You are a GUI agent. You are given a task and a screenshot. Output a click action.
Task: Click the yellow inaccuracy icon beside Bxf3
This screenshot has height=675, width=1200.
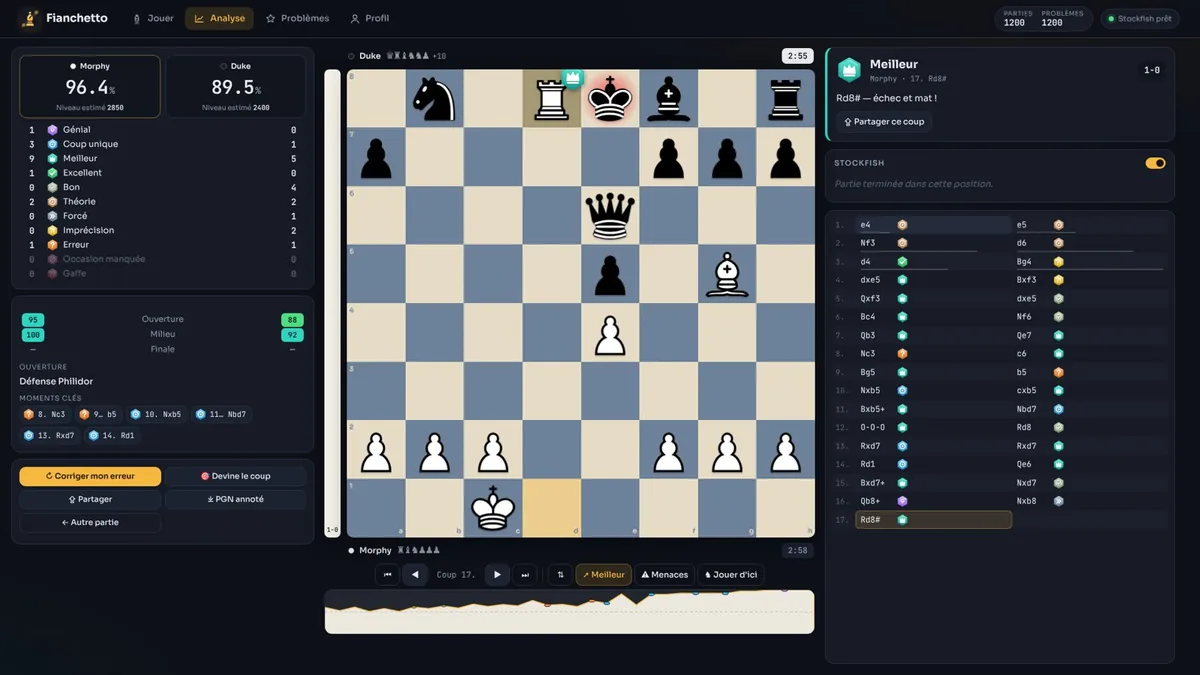pyautogui.click(x=1058, y=280)
